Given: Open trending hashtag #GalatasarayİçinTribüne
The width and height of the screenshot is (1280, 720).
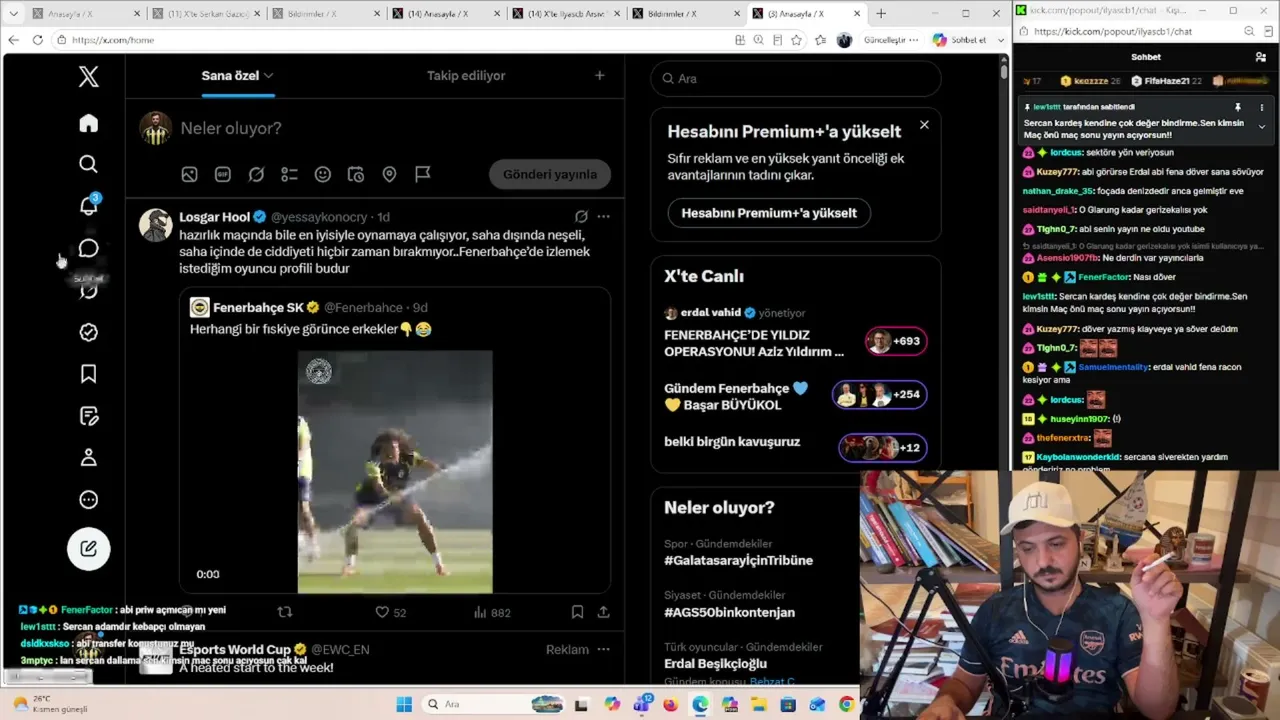Looking at the screenshot, I should [x=739, y=560].
